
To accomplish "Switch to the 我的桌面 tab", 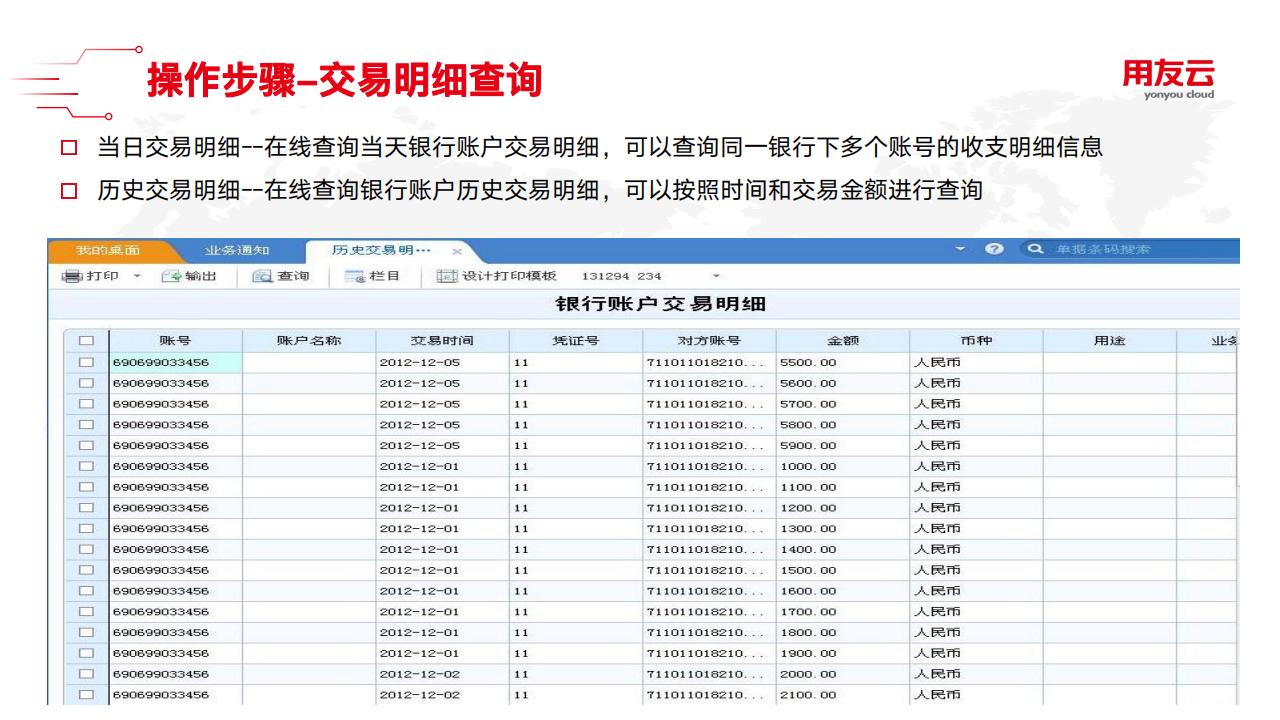I will pyautogui.click(x=110, y=249).
